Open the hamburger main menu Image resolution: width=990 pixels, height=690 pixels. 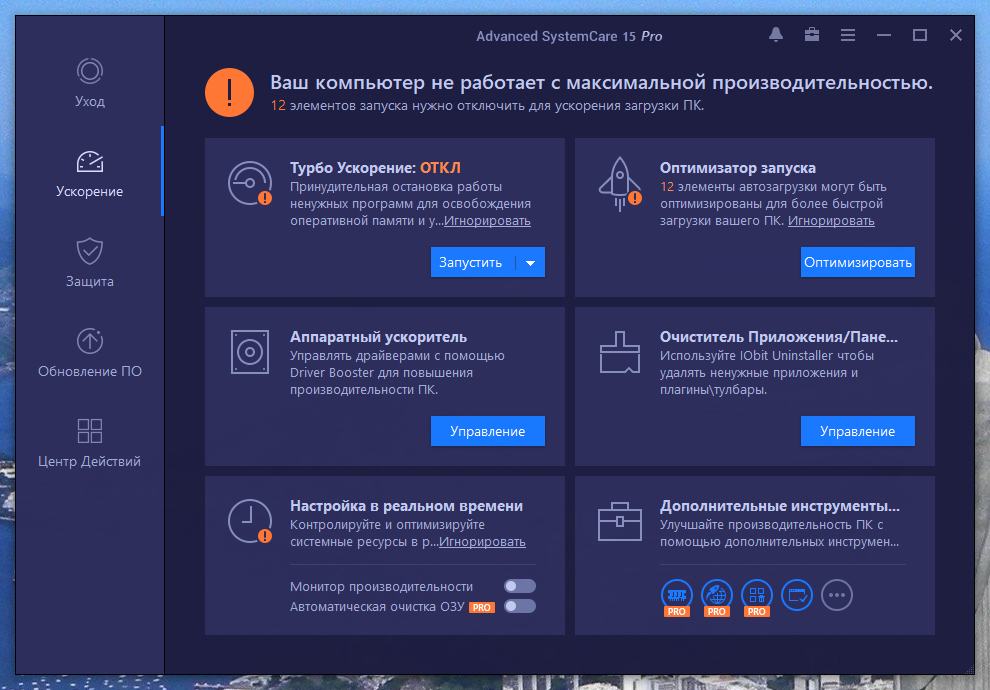[x=848, y=35]
